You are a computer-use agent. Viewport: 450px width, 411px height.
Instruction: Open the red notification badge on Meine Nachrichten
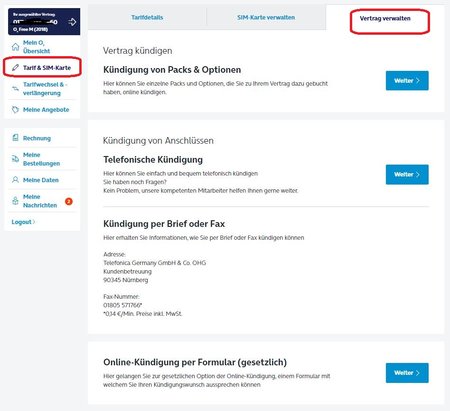pyautogui.click(x=69, y=201)
